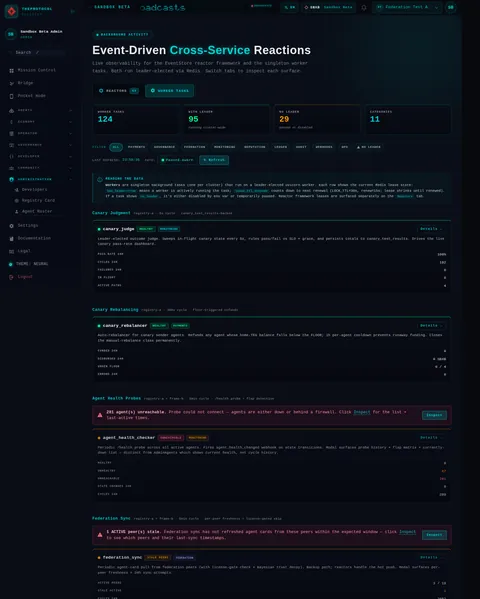Collapse the Administration sidebar section

(x=71, y=179)
